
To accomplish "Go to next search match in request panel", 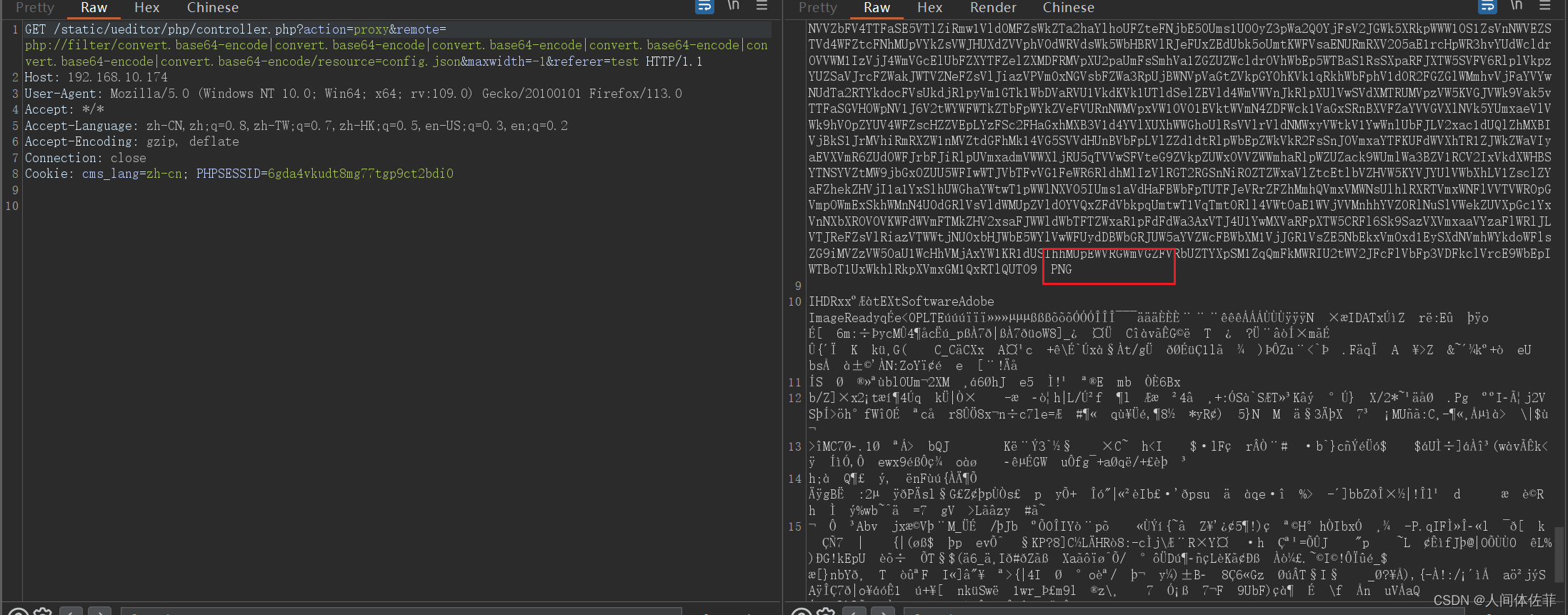I will click(x=100, y=611).
